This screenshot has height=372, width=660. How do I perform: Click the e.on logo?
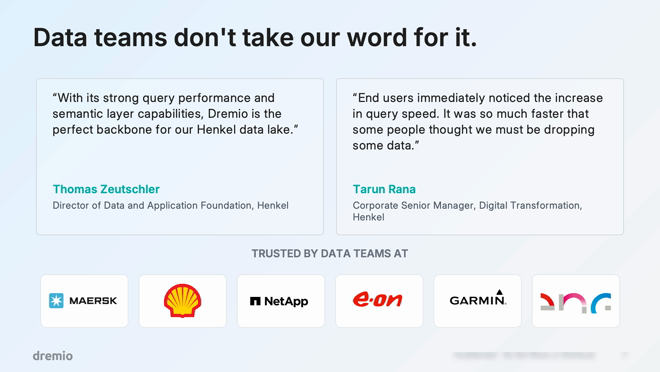click(x=378, y=300)
